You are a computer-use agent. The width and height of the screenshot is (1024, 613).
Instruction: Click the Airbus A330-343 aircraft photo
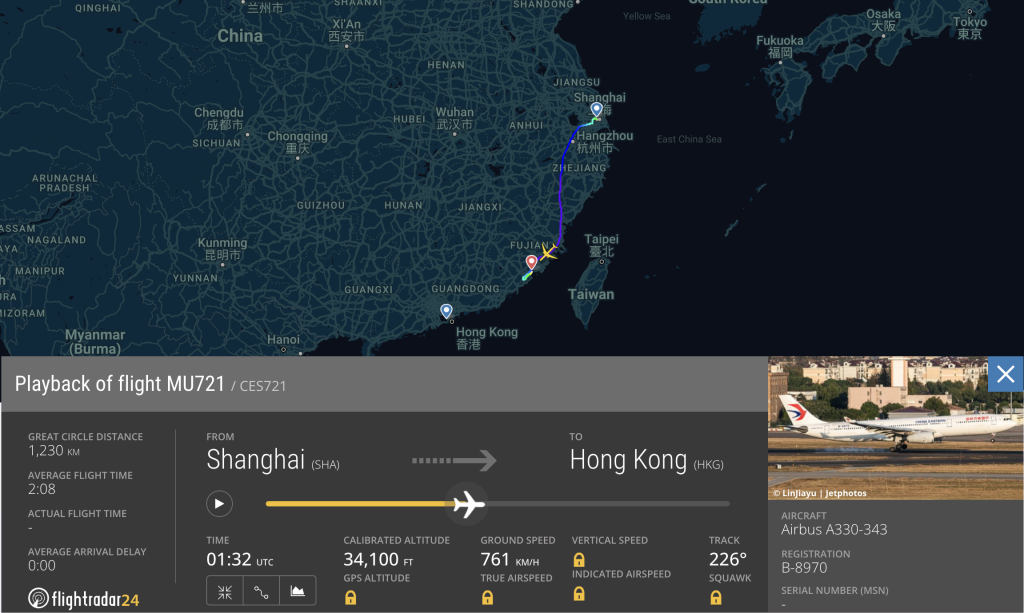[x=890, y=425]
